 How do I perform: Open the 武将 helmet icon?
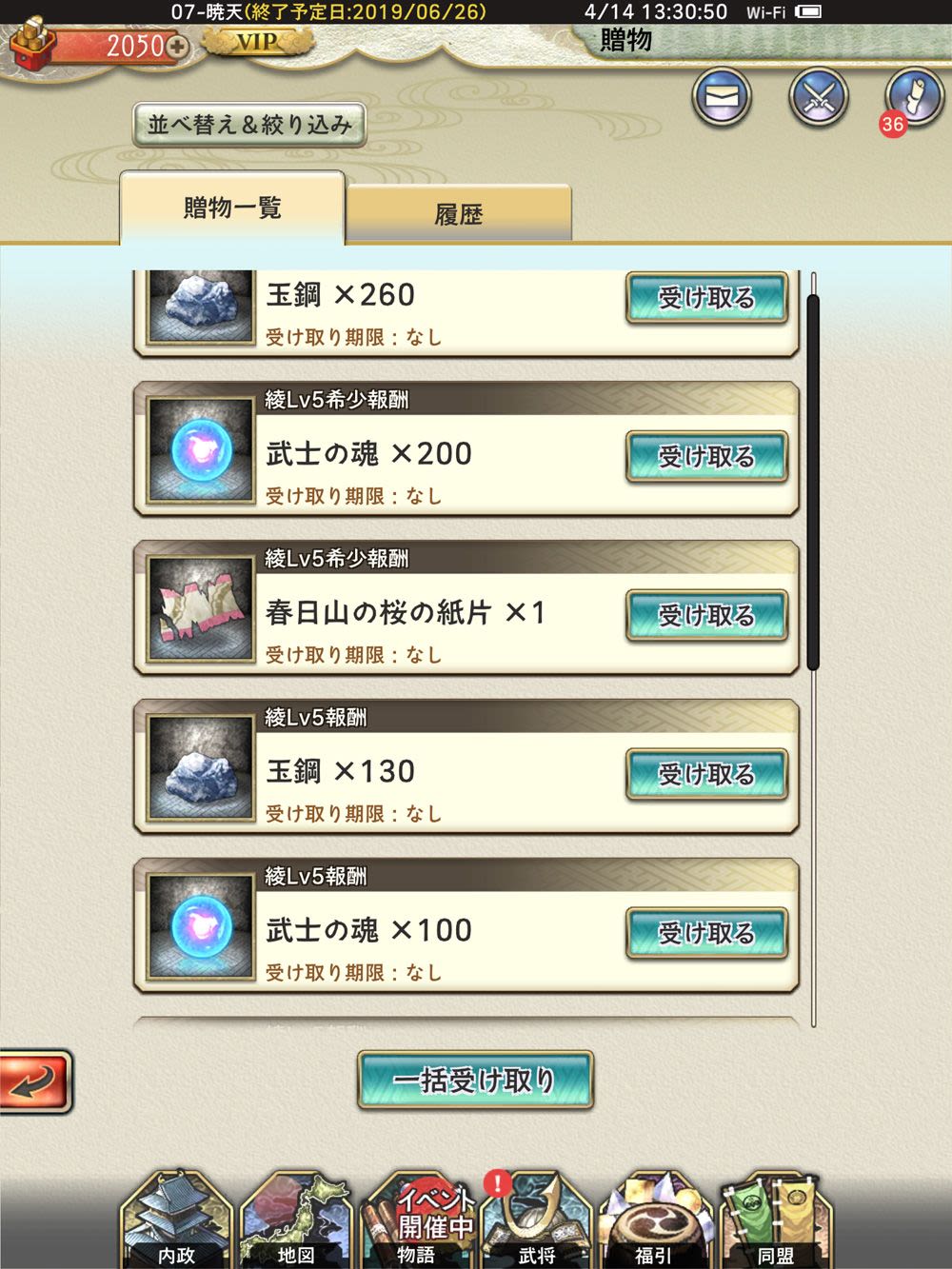[536, 1220]
